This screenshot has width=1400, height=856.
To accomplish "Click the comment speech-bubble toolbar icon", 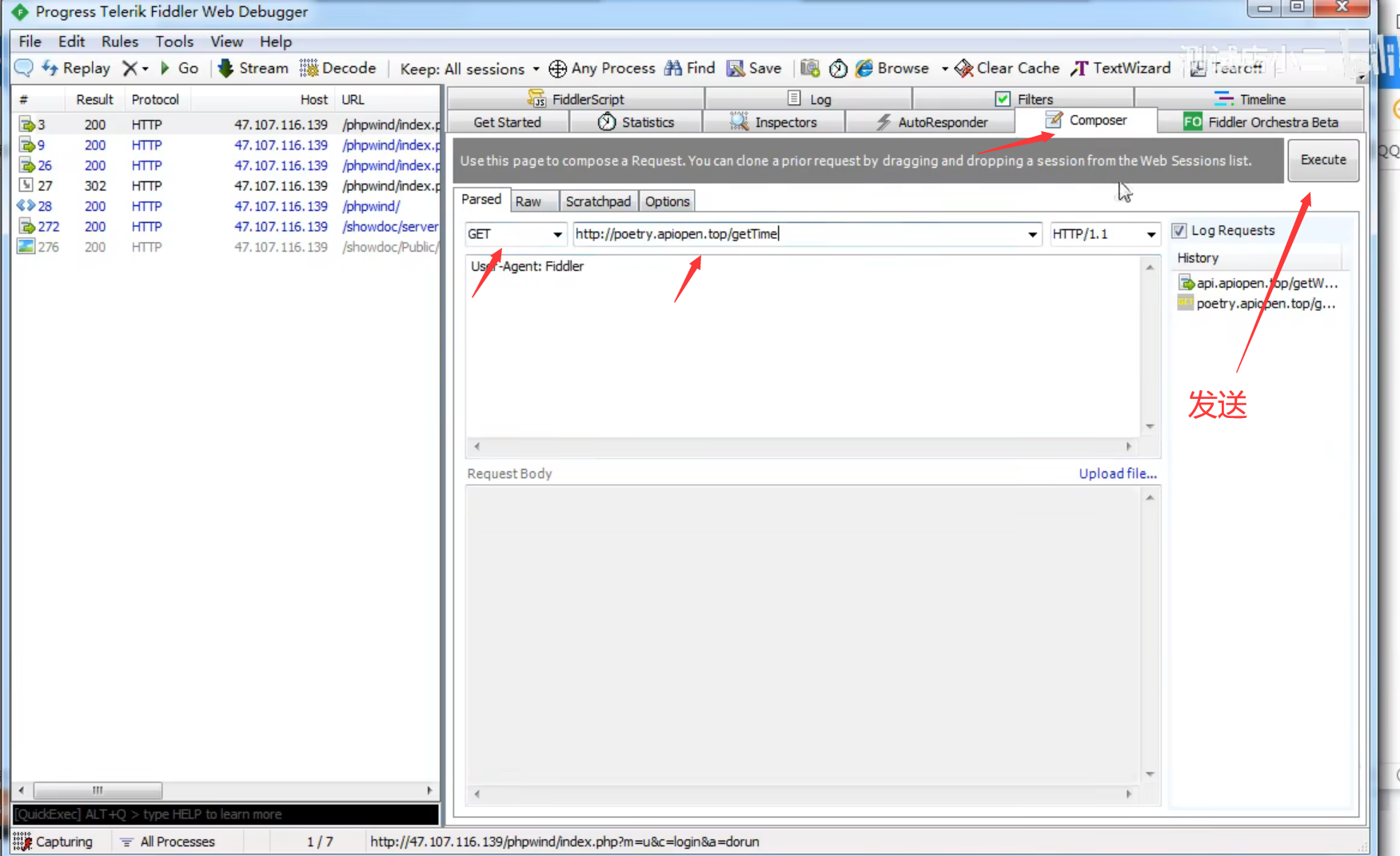I will pos(24,68).
